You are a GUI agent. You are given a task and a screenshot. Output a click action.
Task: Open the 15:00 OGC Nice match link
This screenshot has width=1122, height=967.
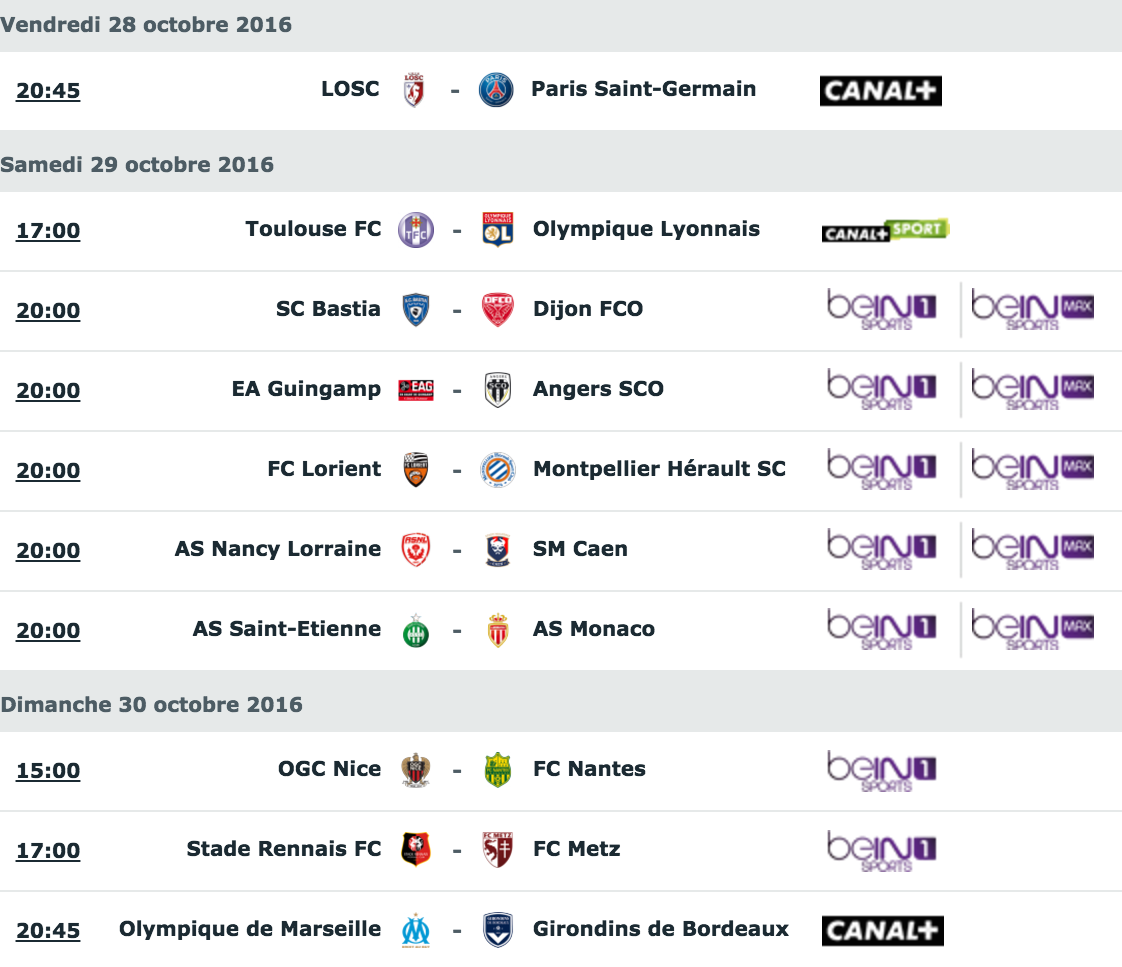point(48,770)
